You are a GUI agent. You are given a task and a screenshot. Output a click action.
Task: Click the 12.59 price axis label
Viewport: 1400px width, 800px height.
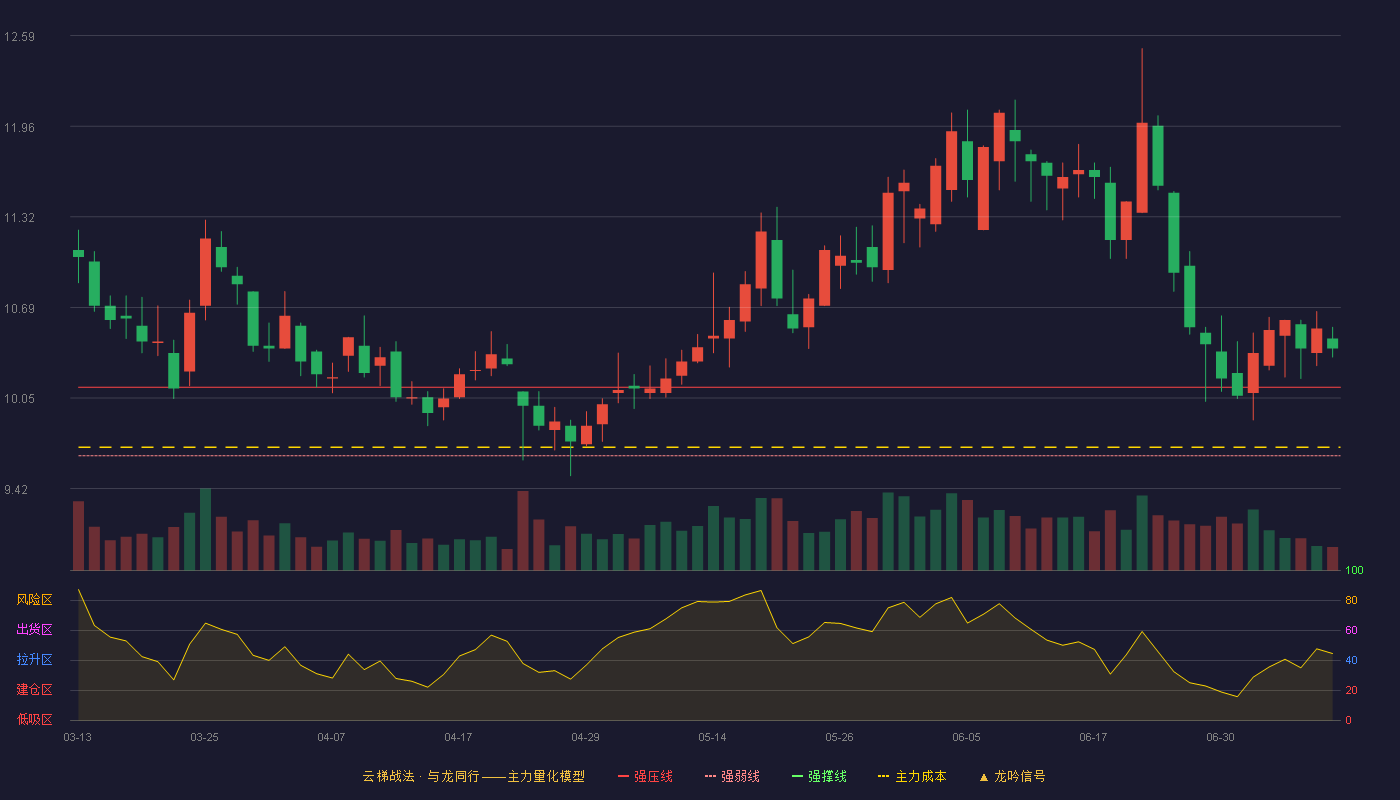coord(19,37)
